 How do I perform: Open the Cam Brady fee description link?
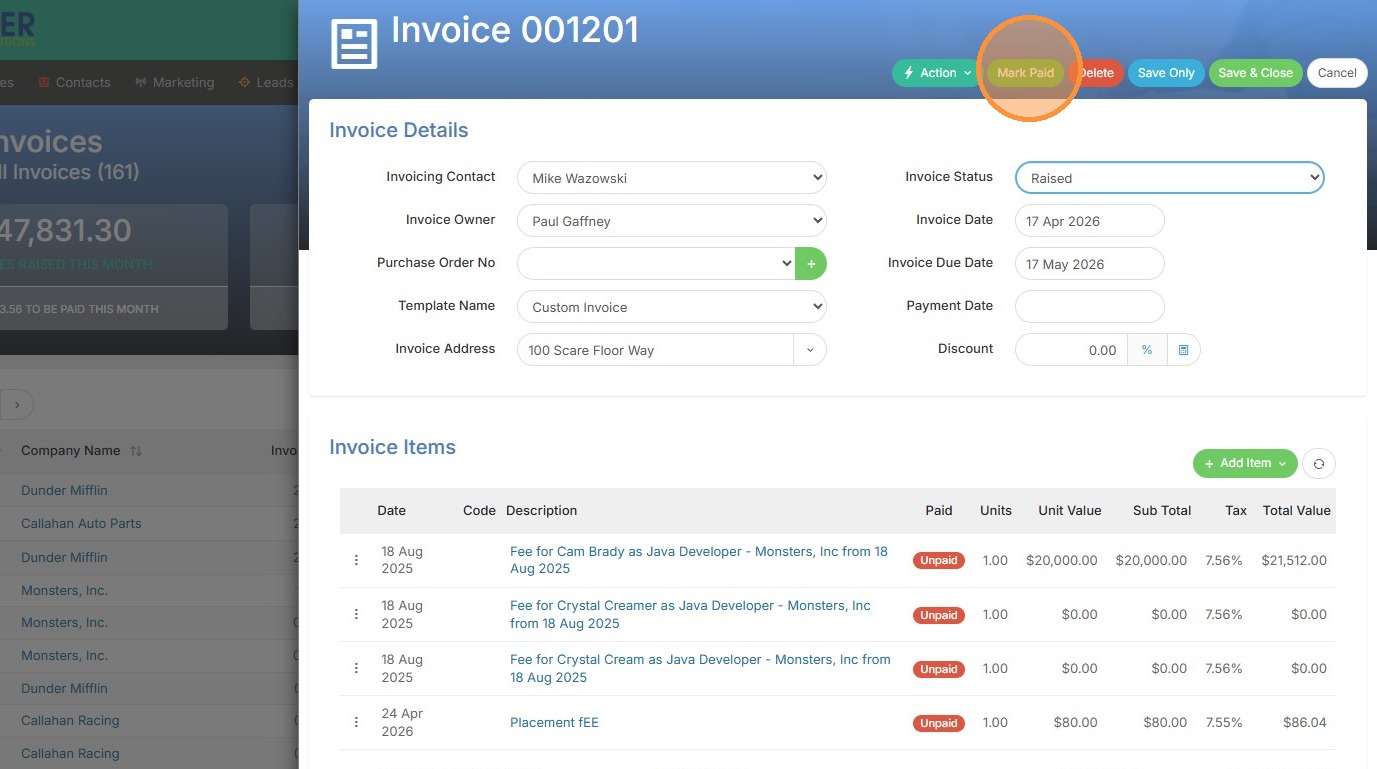click(x=699, y=560)
